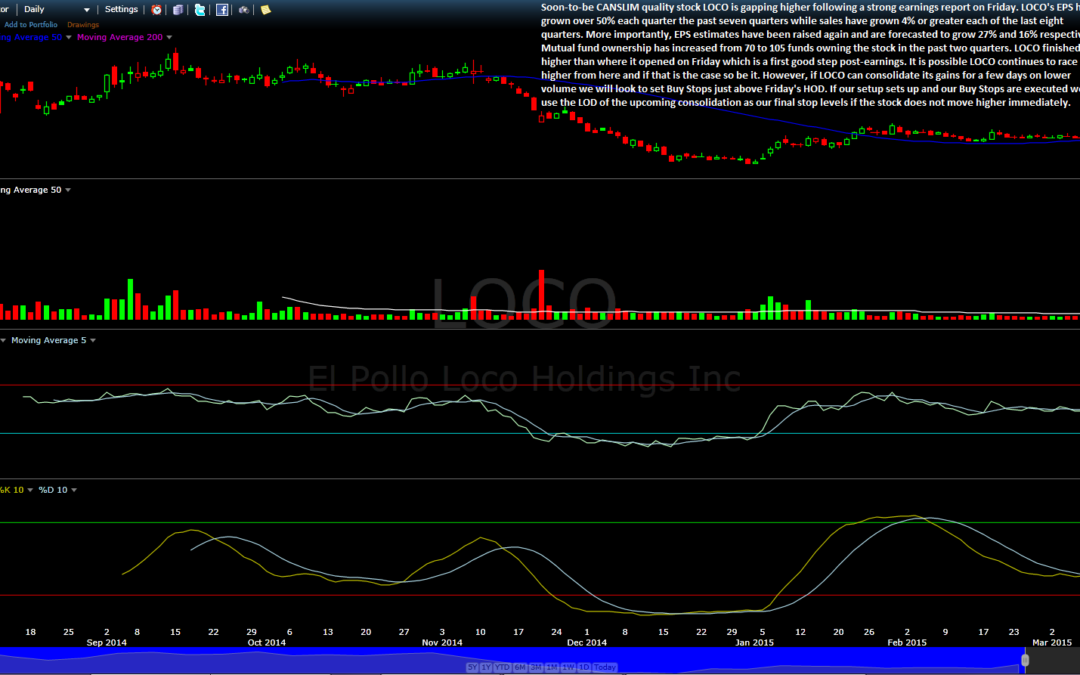Open chart Settings
Screen dimensions: 1080x675
click(x=121, y=10)
